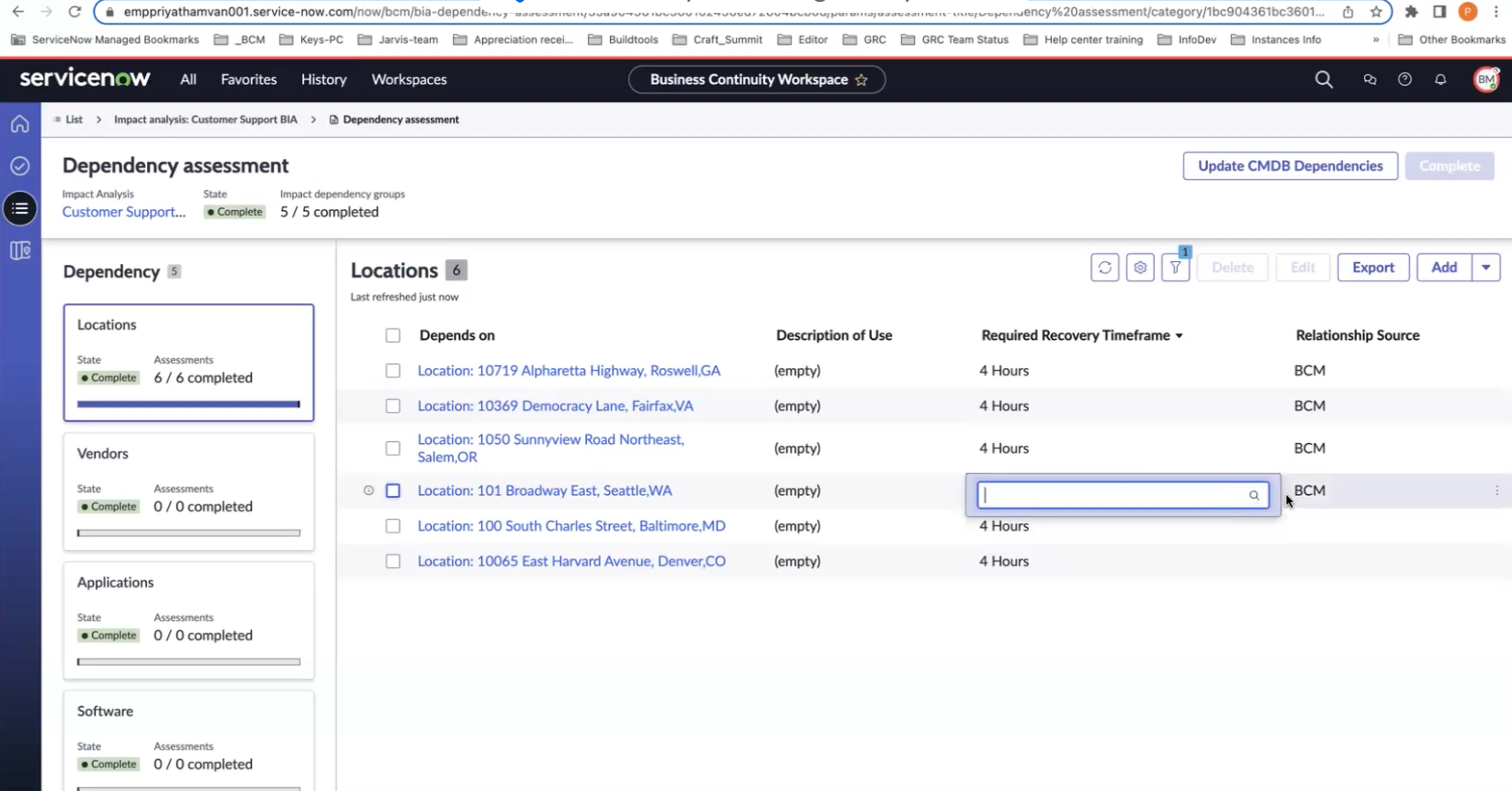Viewport: 1512px width, 791px height.
Task: Toggle the select-all checkbox in header
Action: (x=393, y=335)
